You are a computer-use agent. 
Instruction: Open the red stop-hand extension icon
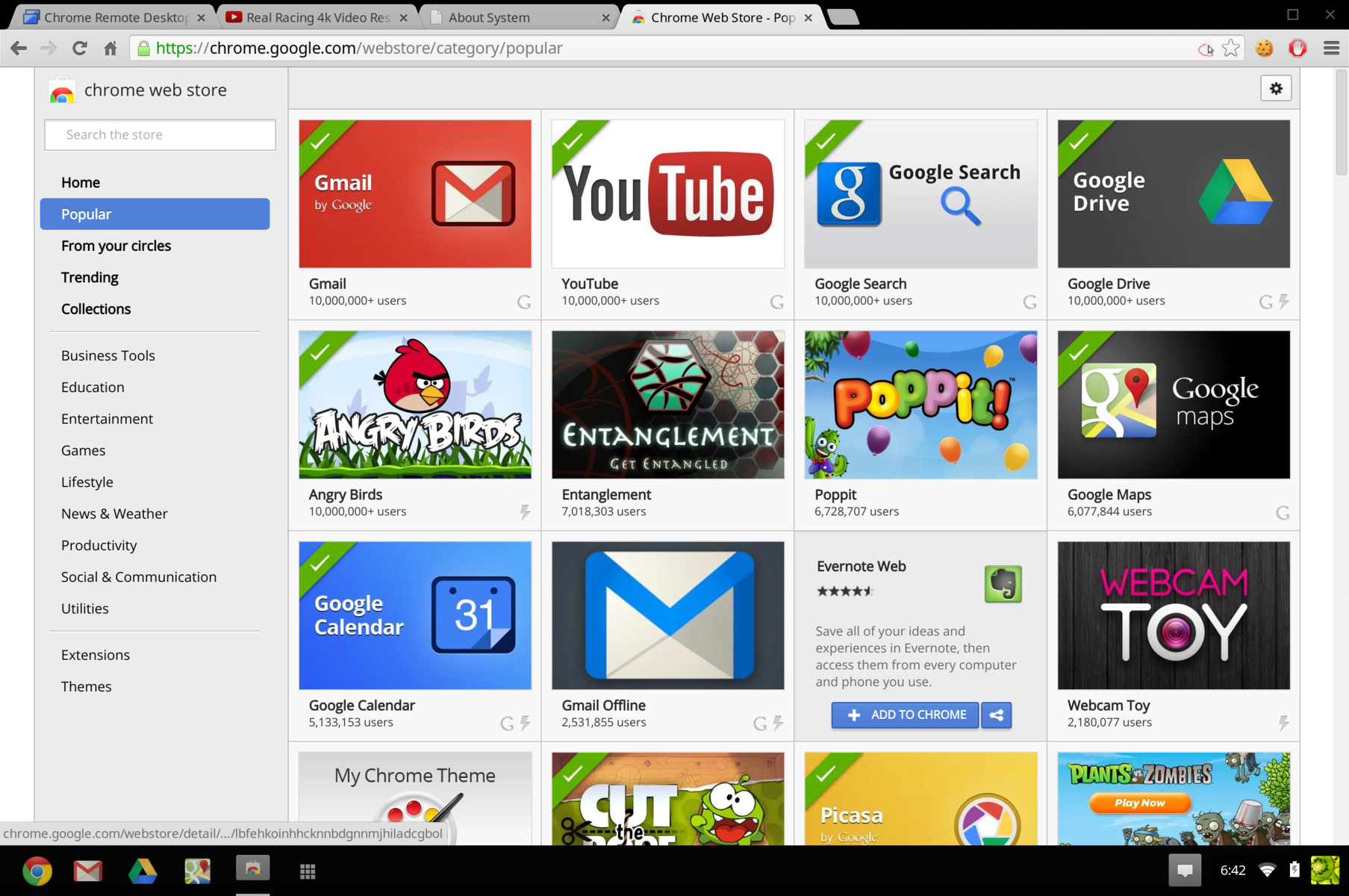[1298, 49]
